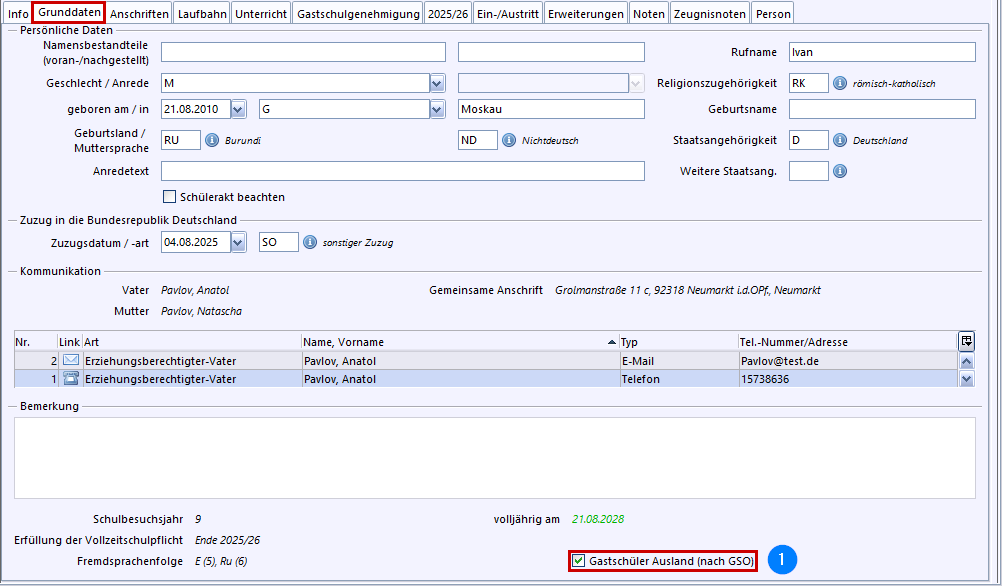The width and height of the screenshot is (1002, 586).
Task: Switch to the Anschriften tab
Action: tap(139, 14)
